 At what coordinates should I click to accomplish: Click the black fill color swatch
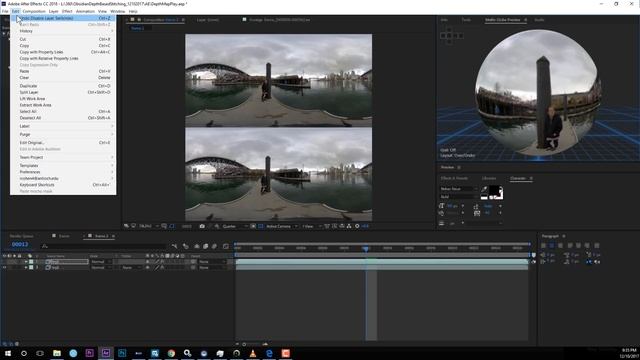495,191
